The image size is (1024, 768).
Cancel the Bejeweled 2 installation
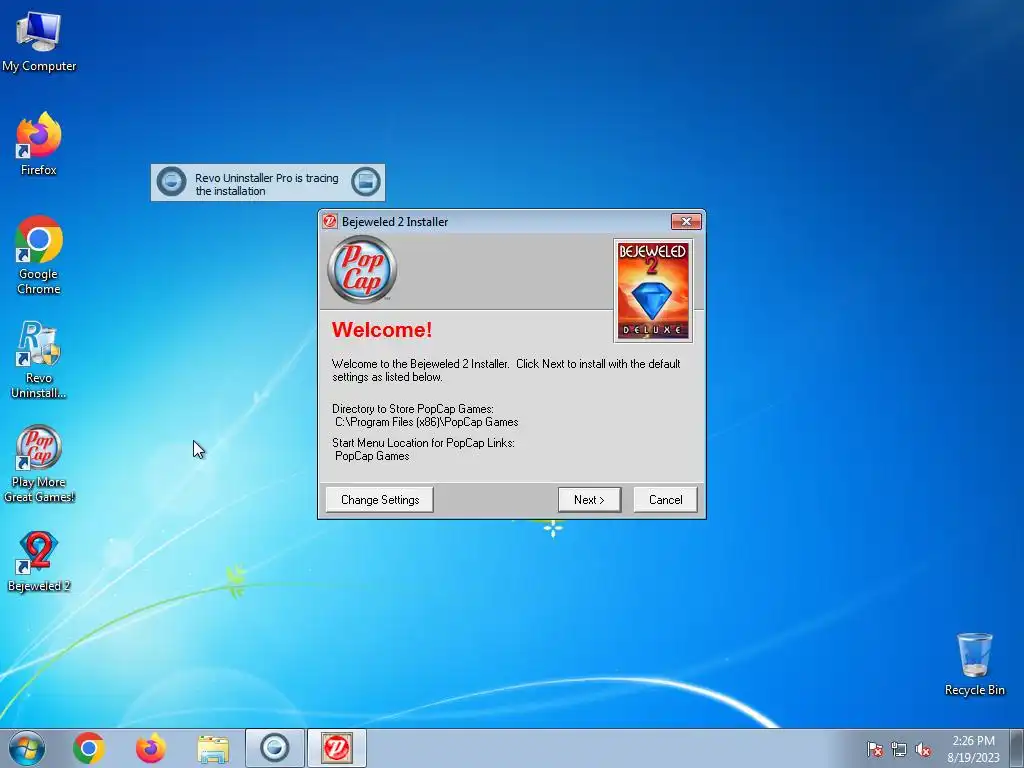click(x=665, y=500)
